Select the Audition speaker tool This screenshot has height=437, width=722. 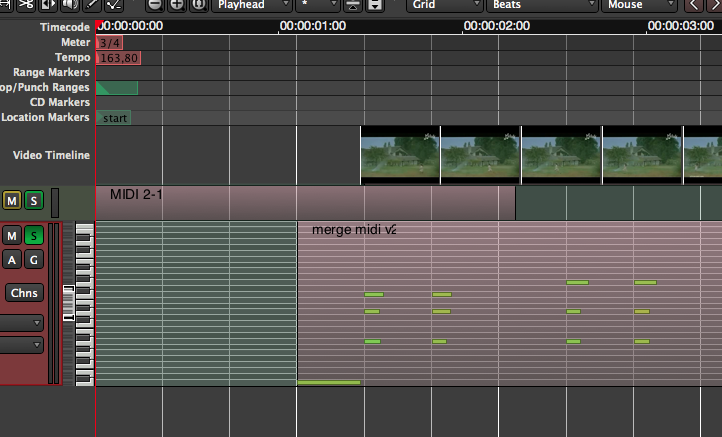(x=68, y=5)
